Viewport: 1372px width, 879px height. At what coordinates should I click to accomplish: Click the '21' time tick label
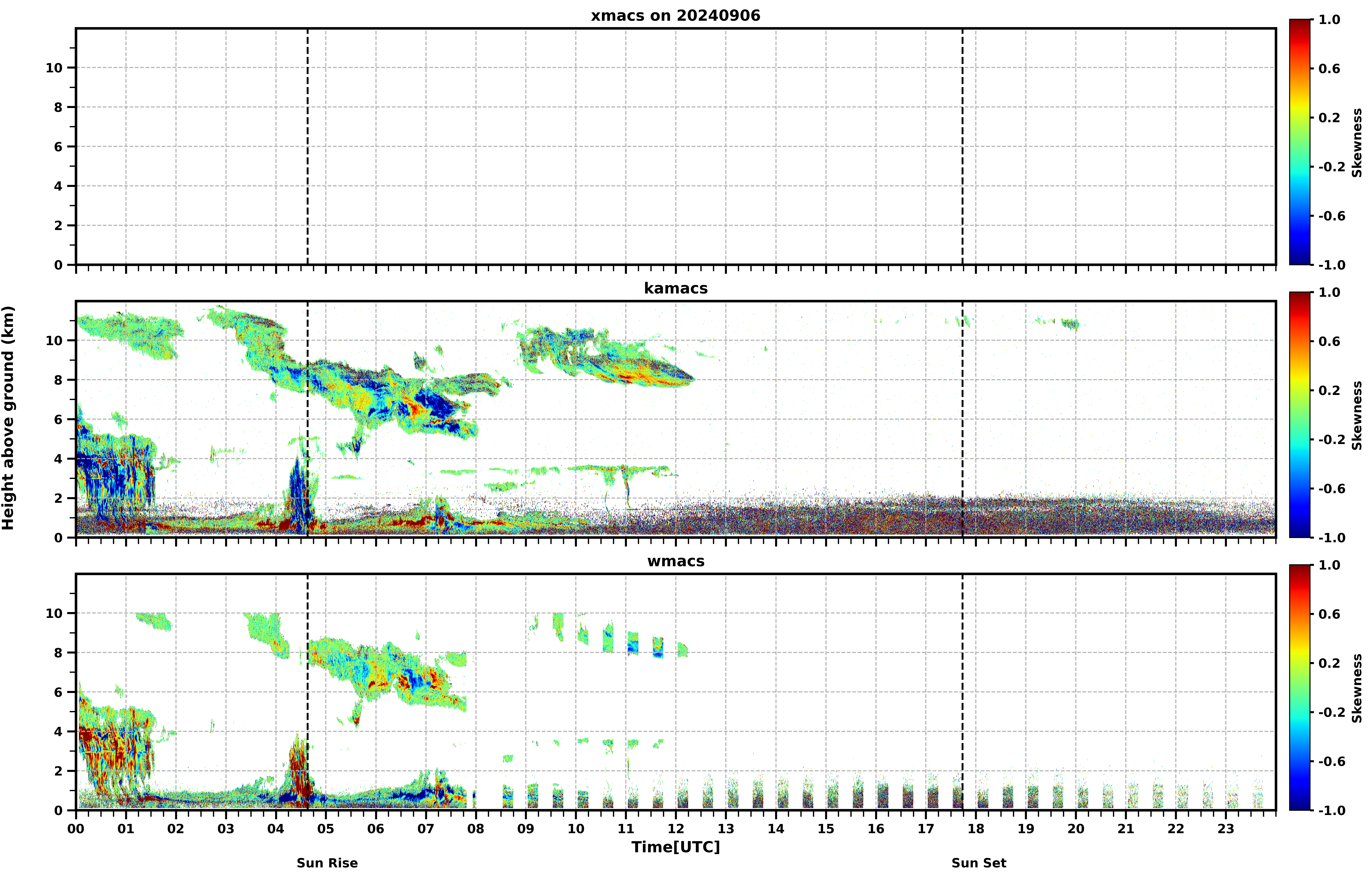[1126, 829]
